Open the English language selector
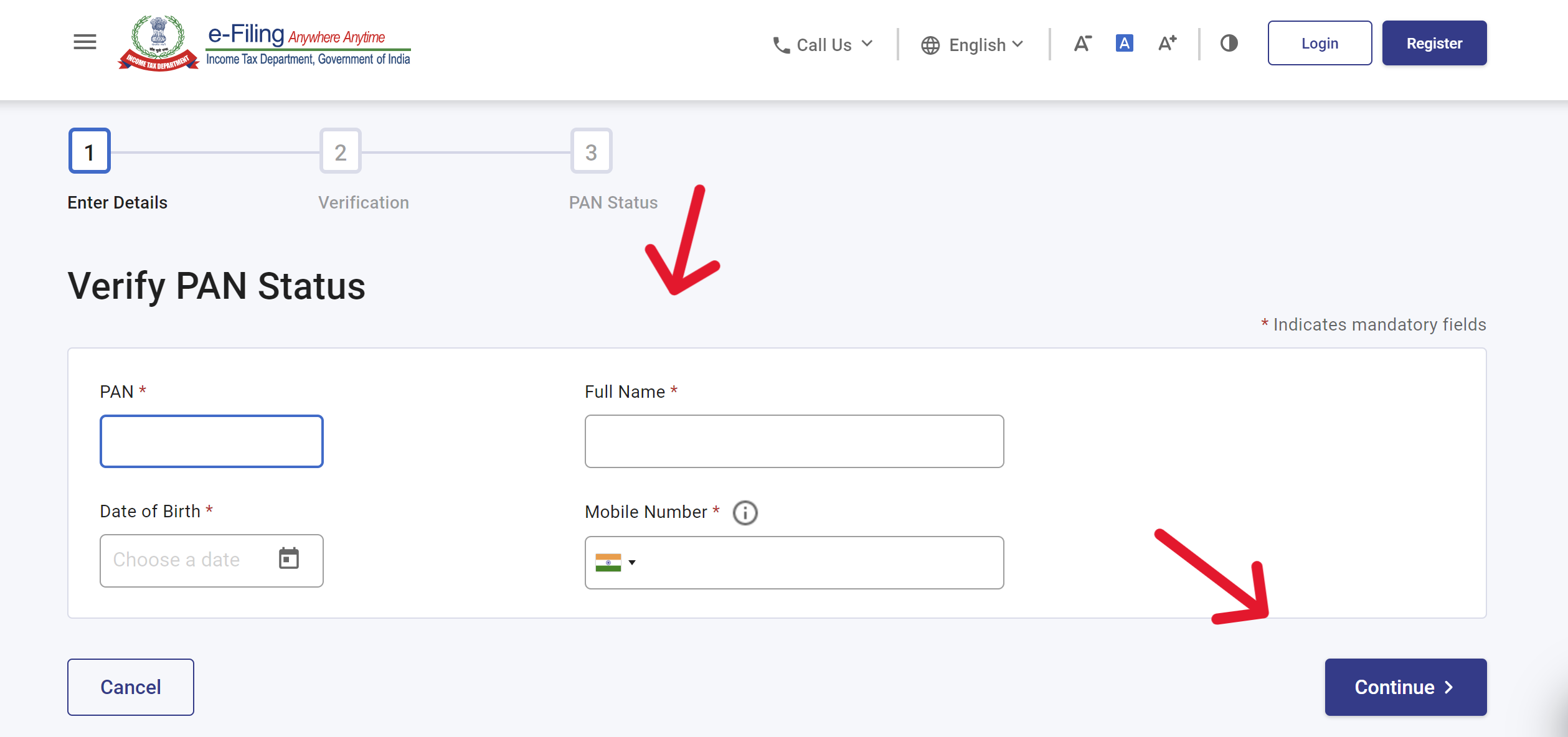Image resolution: width=1568 pixels, height=737 pixels. [973, 44]
